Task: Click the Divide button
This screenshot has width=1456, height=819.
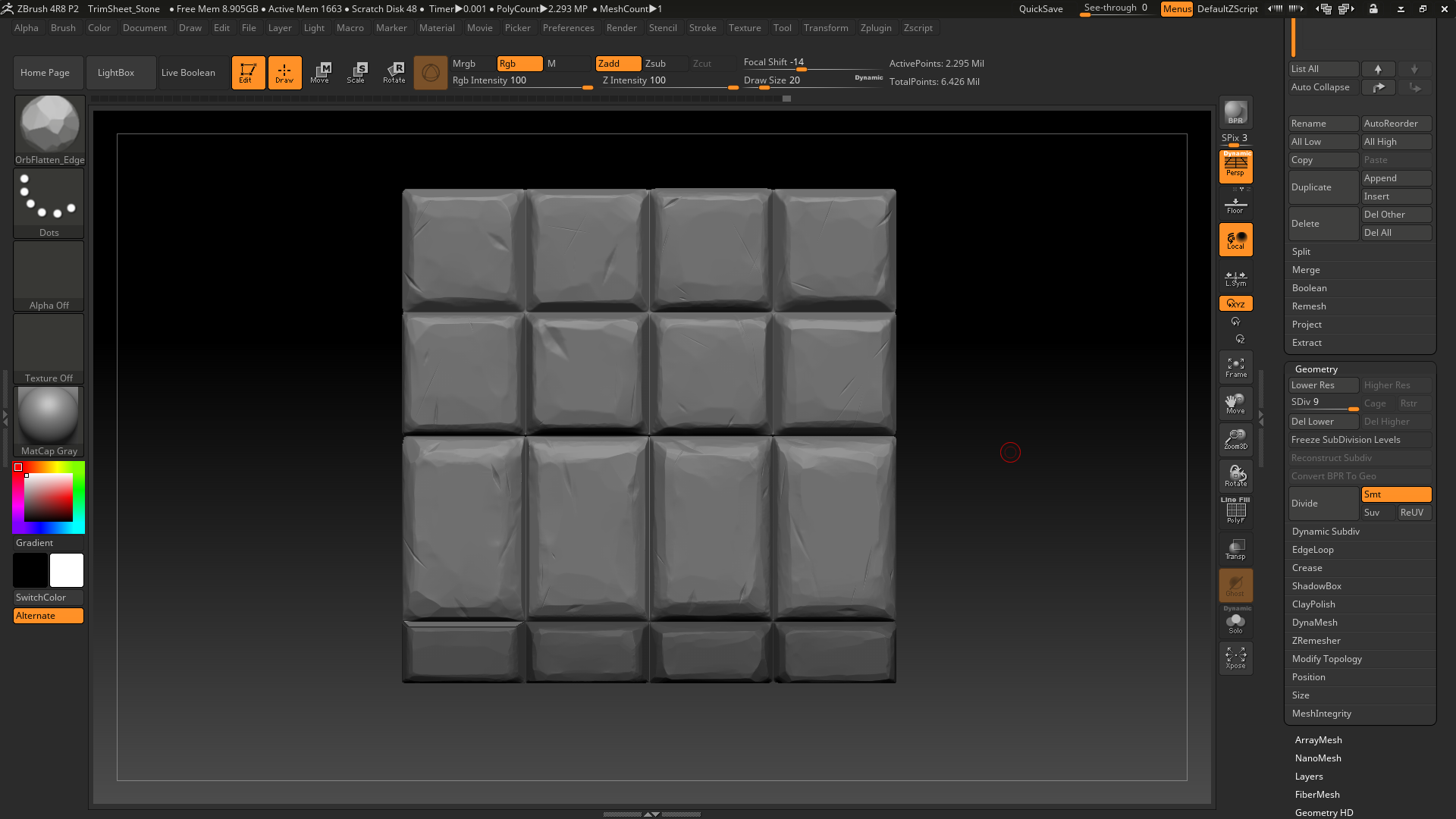Action: point(1323,504)
